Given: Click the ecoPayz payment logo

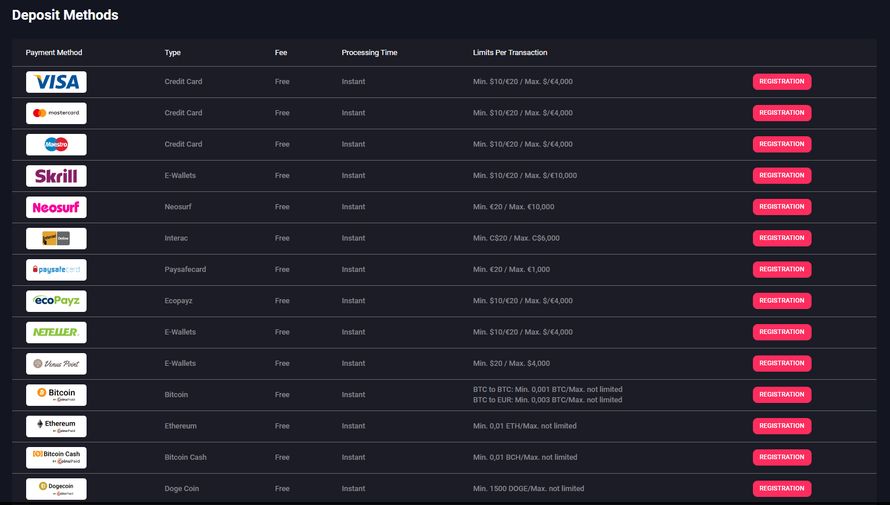Looking at the screenshot, I should click(x=56, y=301).
